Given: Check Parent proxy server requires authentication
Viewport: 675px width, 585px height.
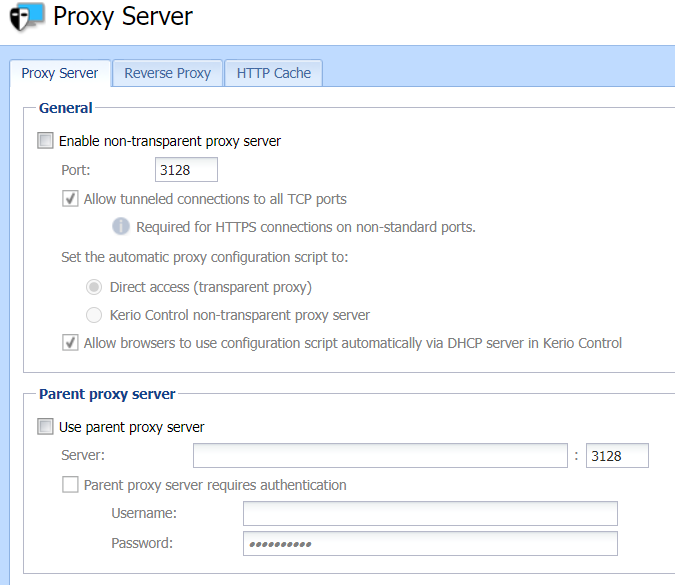Looking at the screenshot, I should (x=70, y=484).
